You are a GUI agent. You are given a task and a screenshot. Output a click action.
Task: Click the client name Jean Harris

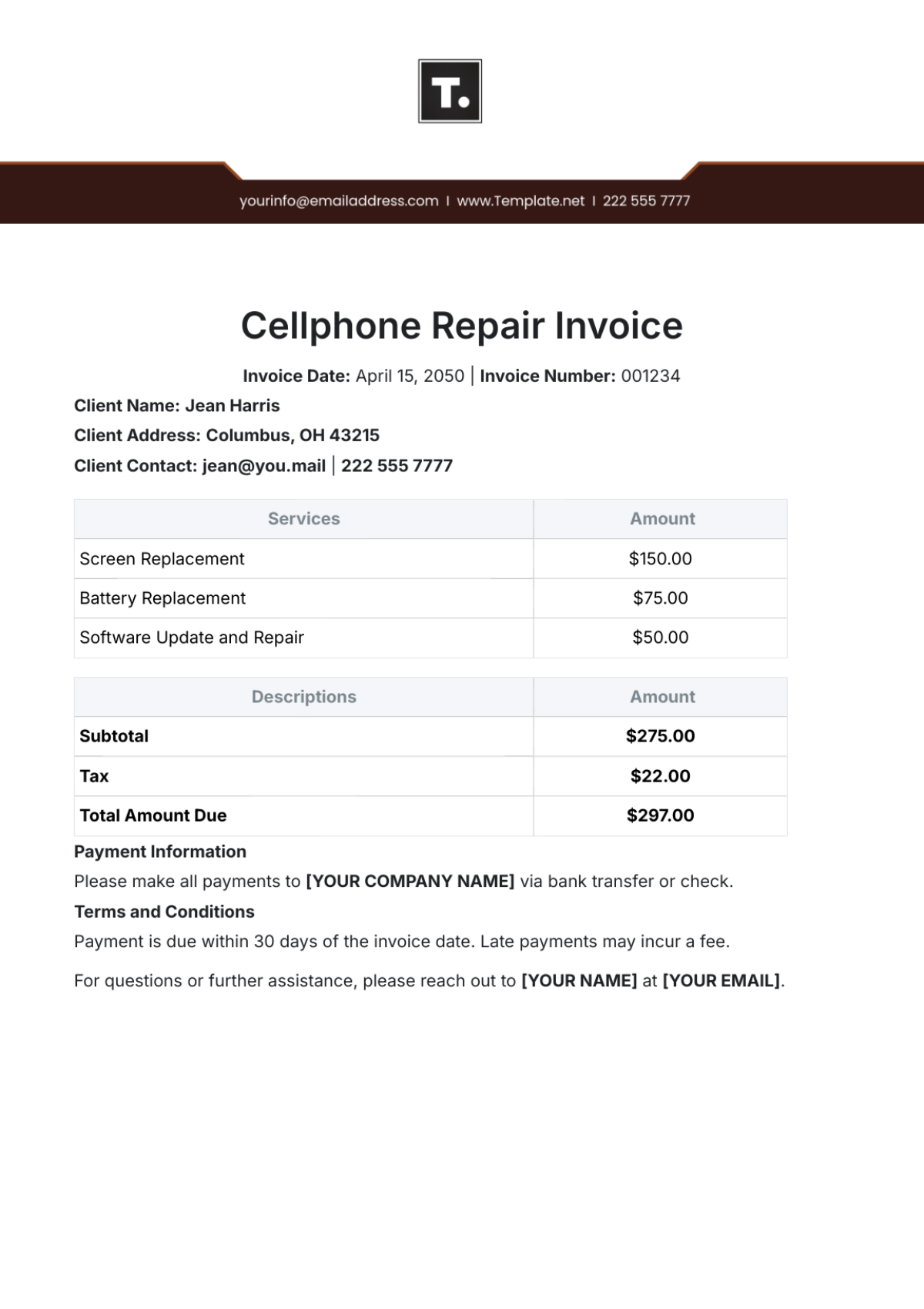(x=232, y=406)
